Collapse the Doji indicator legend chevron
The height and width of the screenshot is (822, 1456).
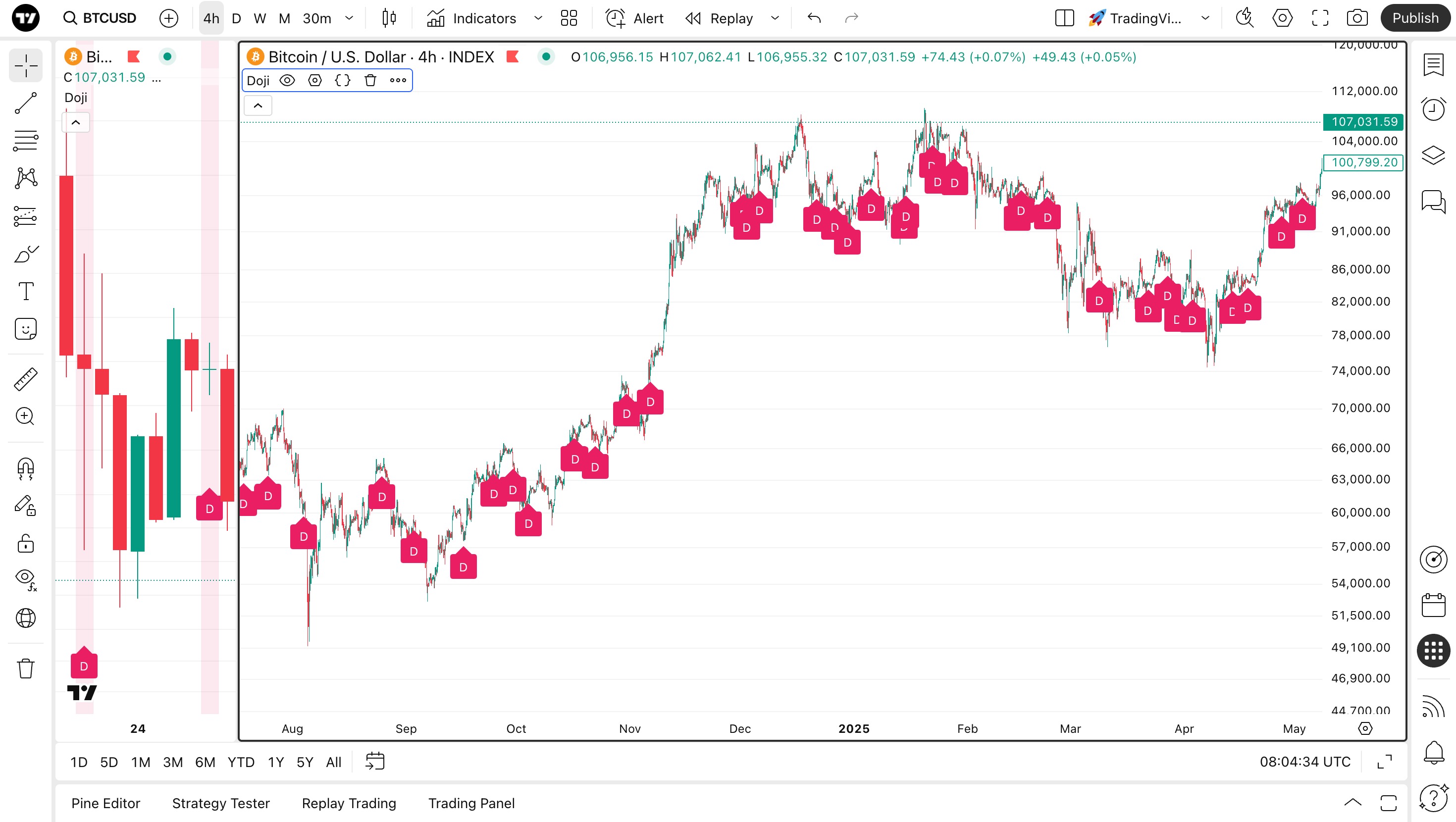pos(258,105)
